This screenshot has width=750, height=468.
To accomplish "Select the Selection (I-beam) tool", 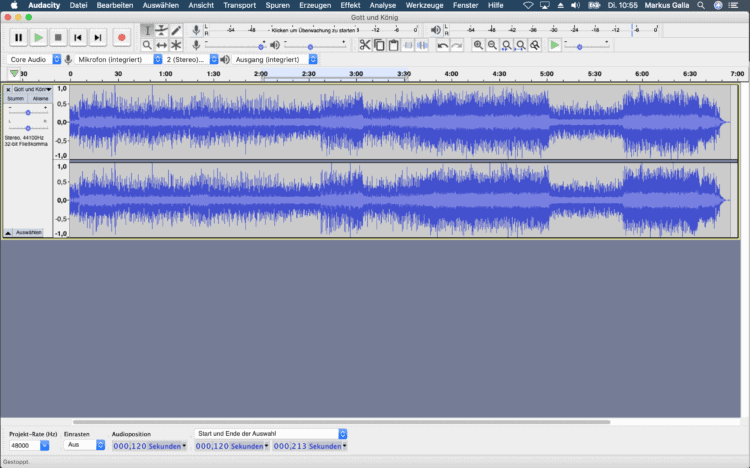I will (x=147, y=31).
